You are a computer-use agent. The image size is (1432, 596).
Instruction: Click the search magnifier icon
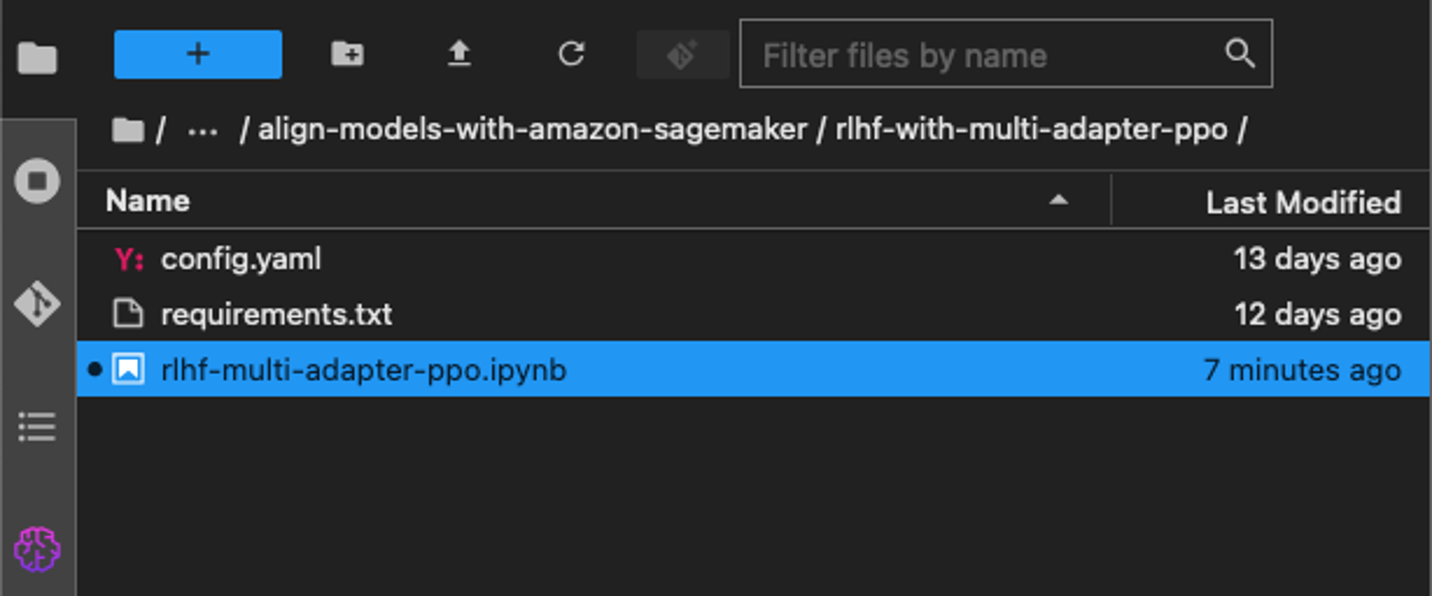pos(1240,54)
